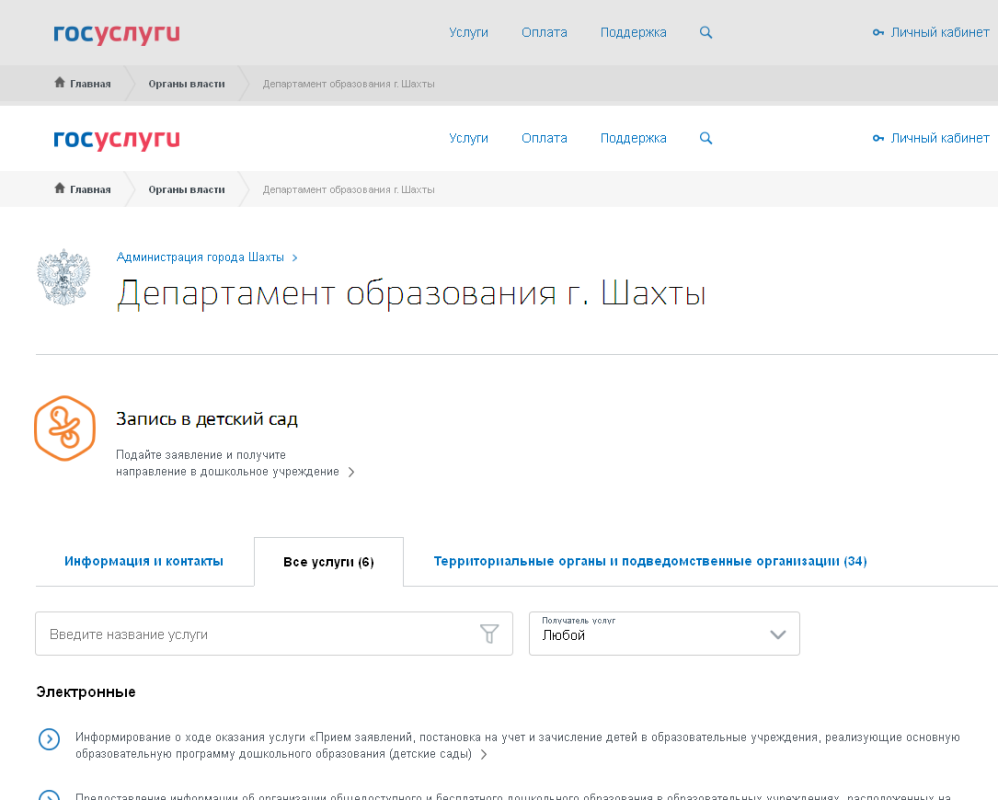Go to Органы власти breadcrumb link
The width and height of the screenshot is (998, 800).
186,189
